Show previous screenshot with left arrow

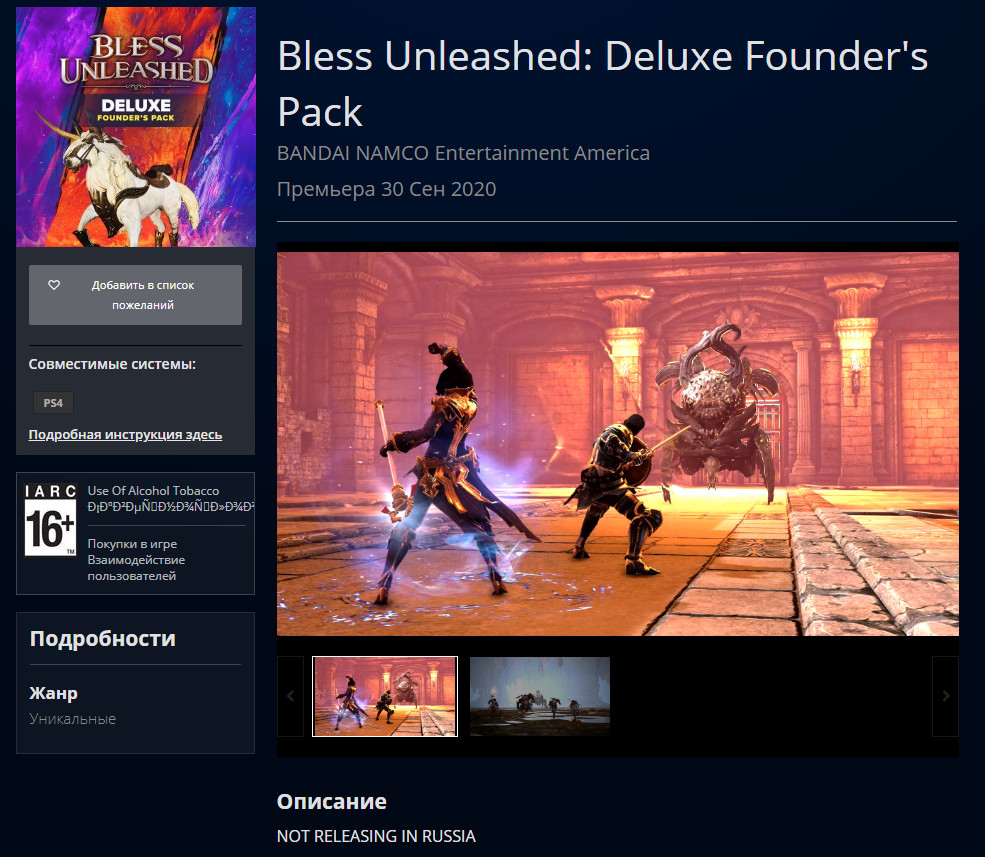coord(290,696)
